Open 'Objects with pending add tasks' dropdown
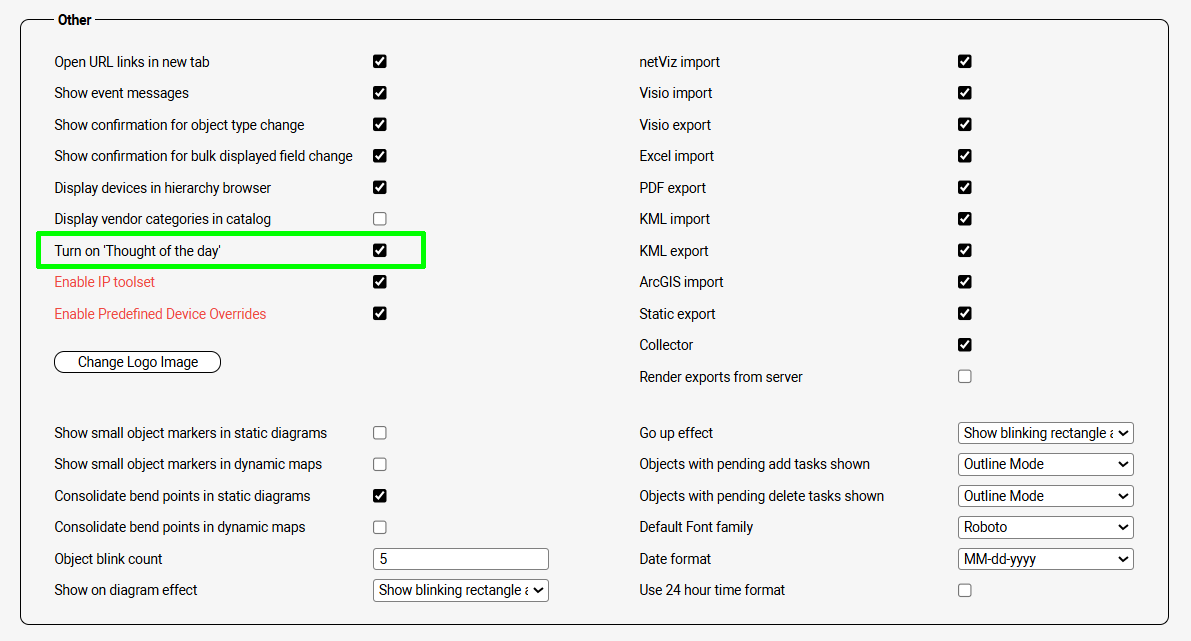The height and width of the screenshot is (641, 1191). pos(1045,464)
